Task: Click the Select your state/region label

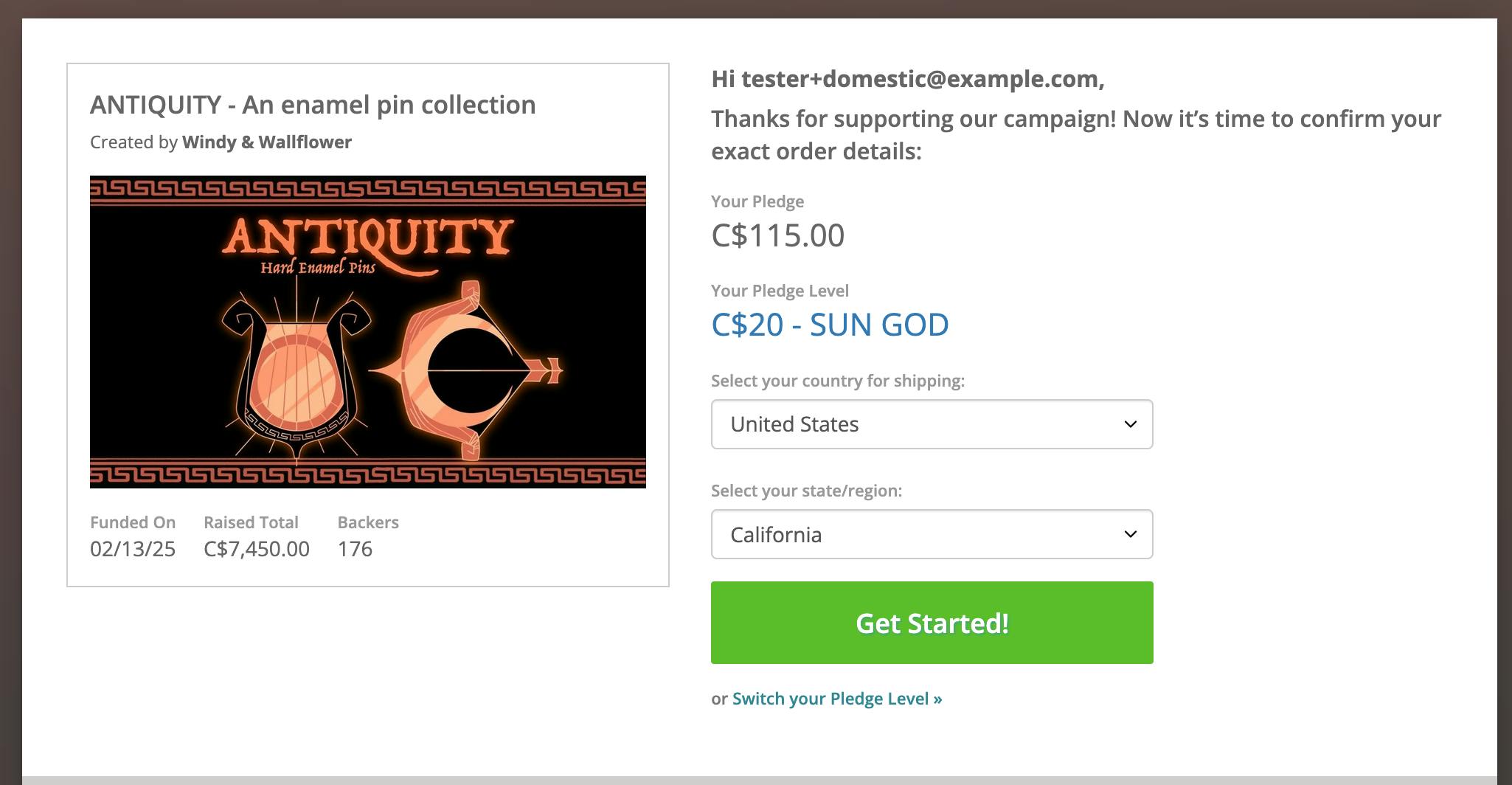Action: point(806,491)
